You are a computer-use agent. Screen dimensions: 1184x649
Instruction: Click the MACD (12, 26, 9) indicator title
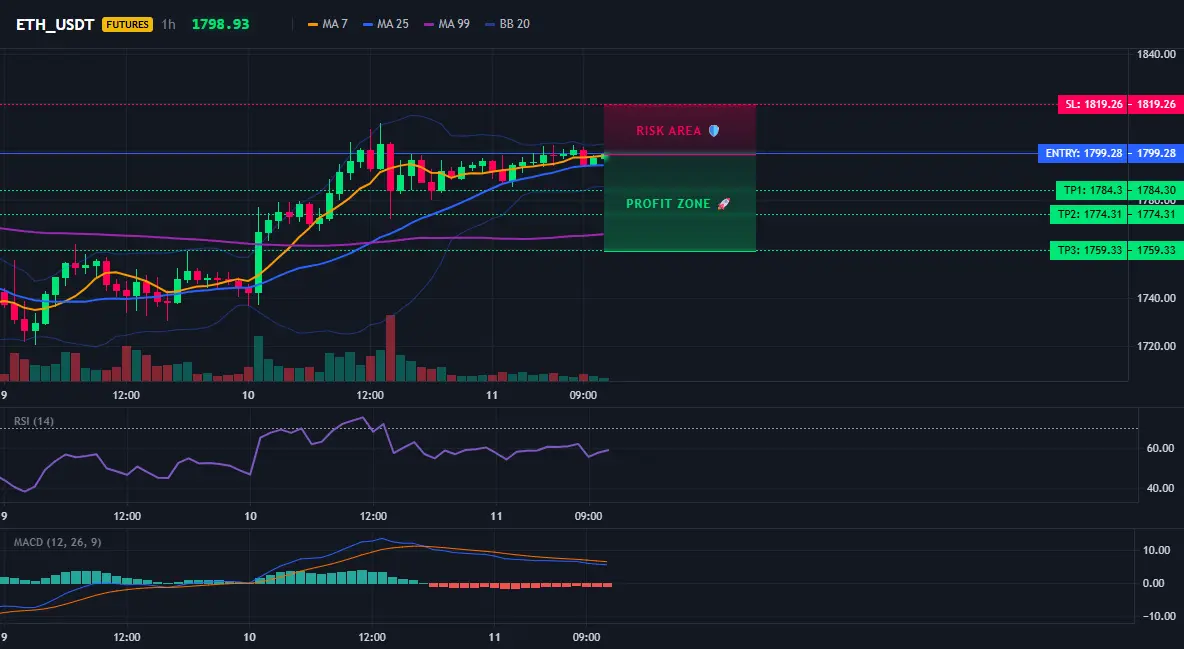57,542
